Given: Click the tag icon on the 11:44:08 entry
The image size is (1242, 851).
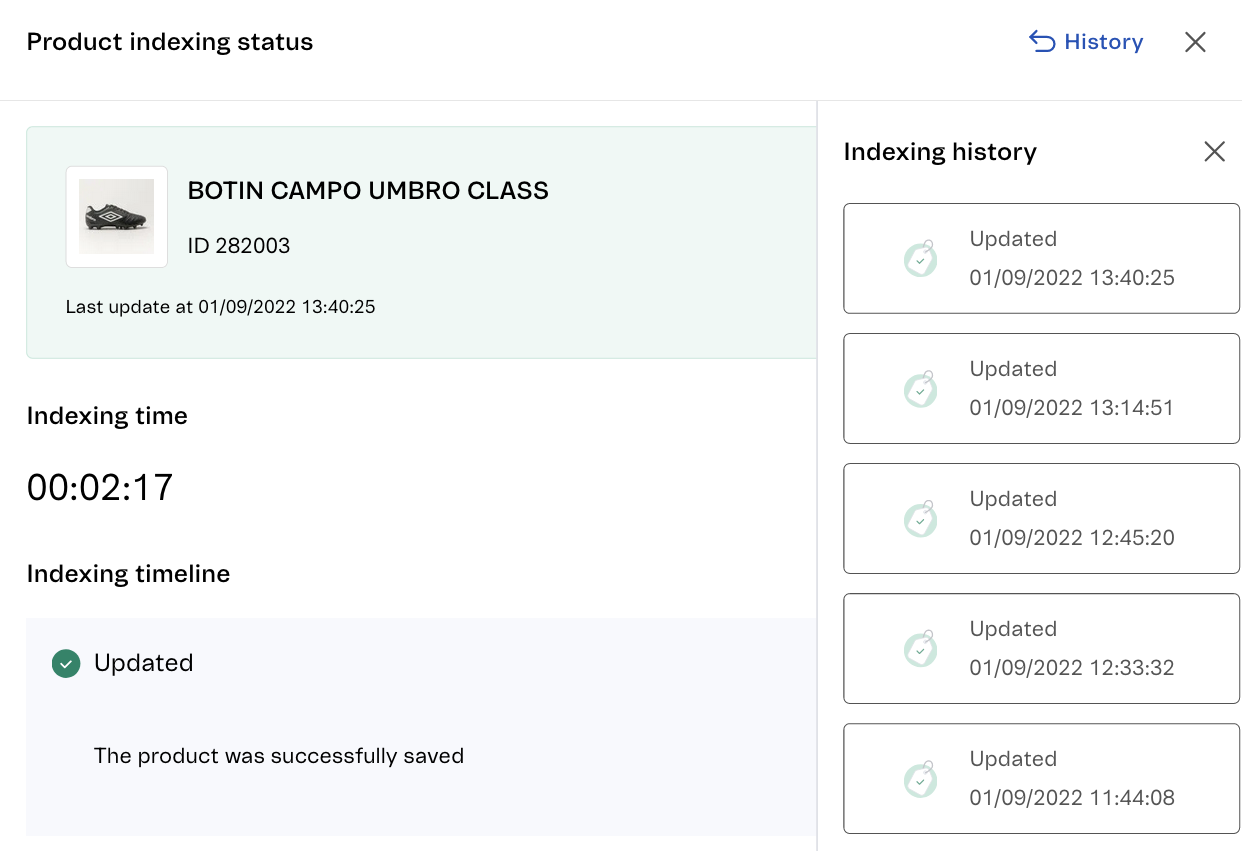Looking at the screenshot, I should 920,779.
